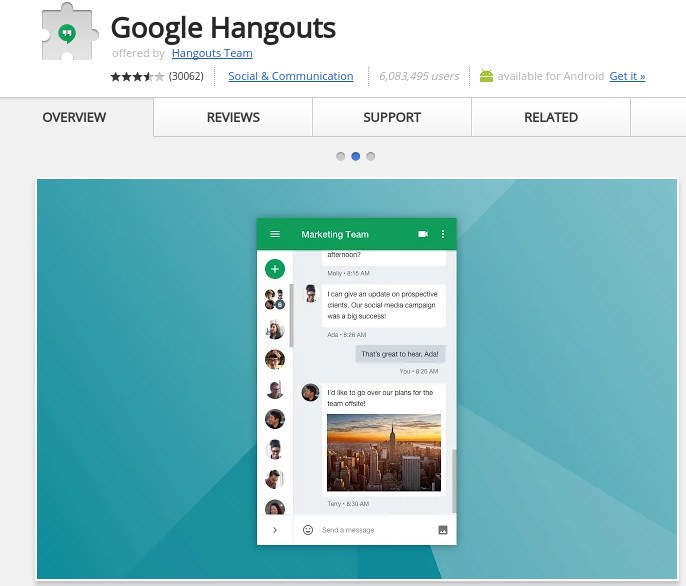Viewport: 686px width, 586px height.
Task: Click Terry's avatar next to his message
Action: pos(310,393)
